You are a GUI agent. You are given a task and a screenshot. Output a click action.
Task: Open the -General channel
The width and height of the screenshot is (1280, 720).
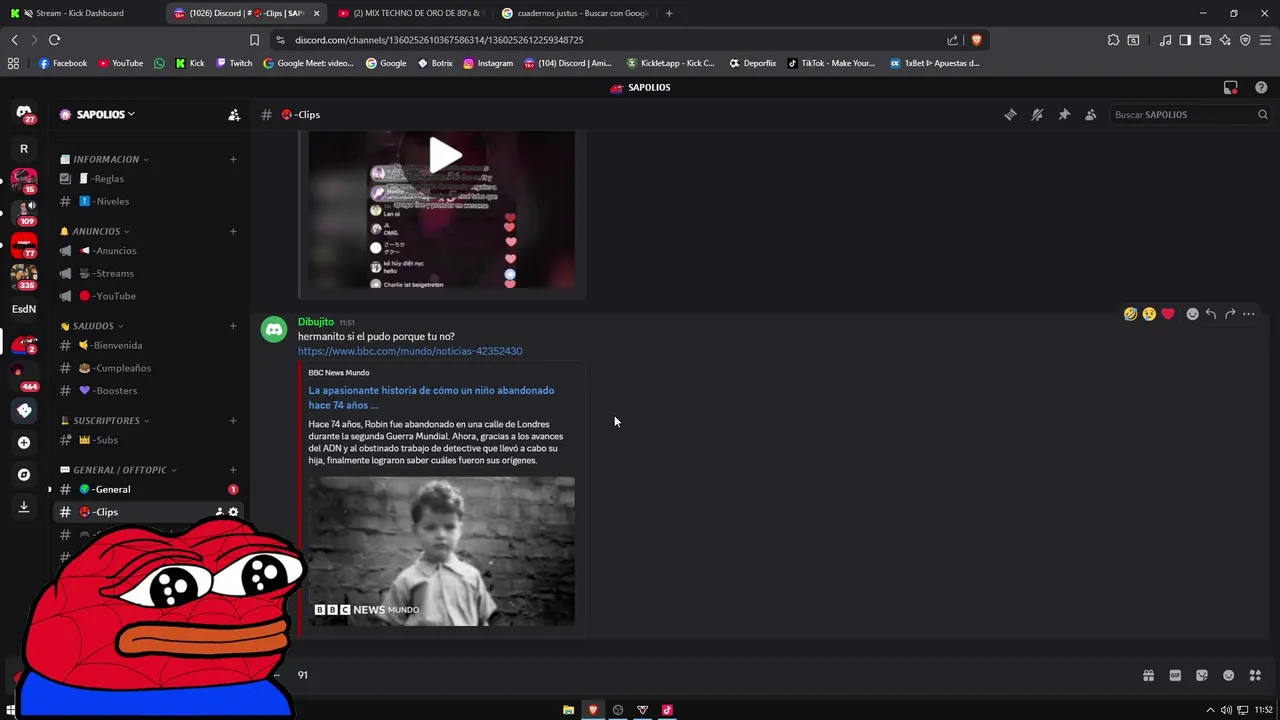tap(148, 490)
